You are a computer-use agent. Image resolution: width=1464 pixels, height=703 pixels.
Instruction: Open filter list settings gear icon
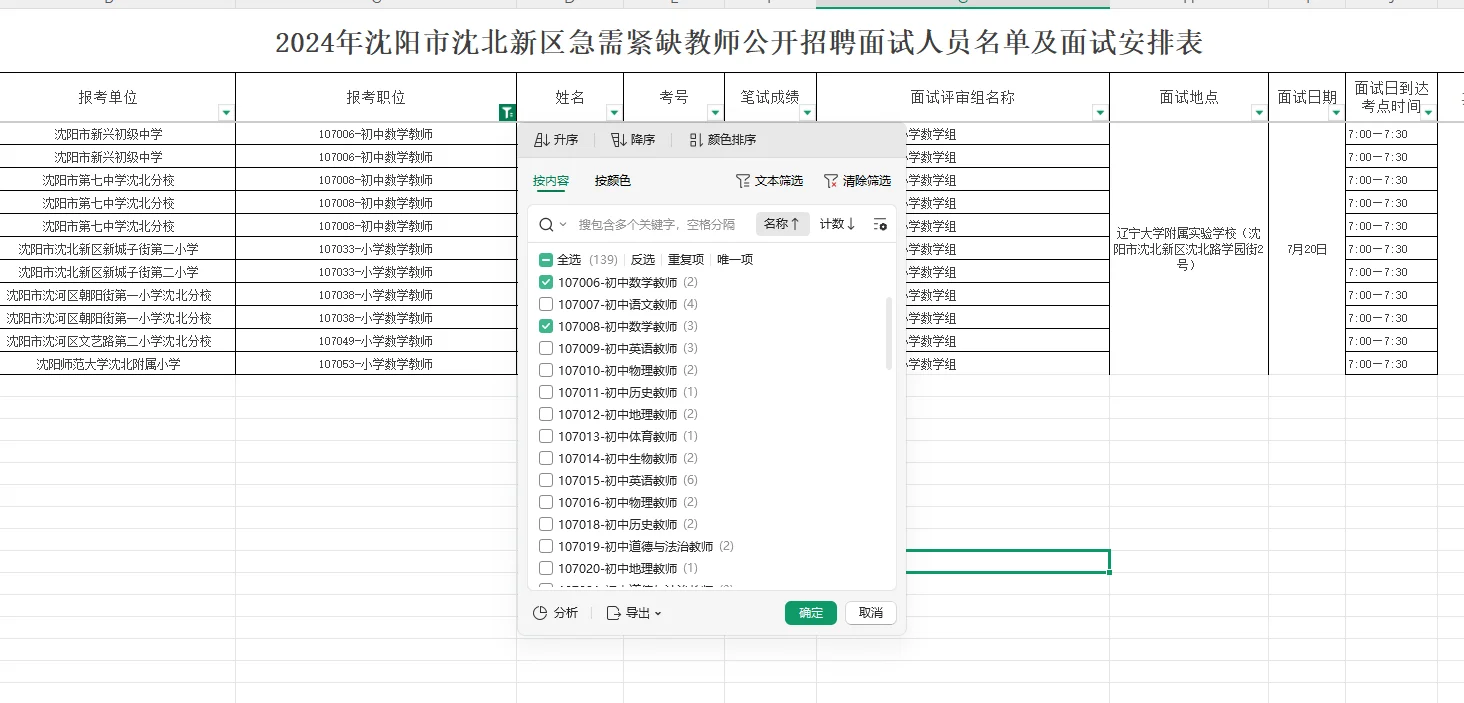pyautogui.click(x=880, y=224)
